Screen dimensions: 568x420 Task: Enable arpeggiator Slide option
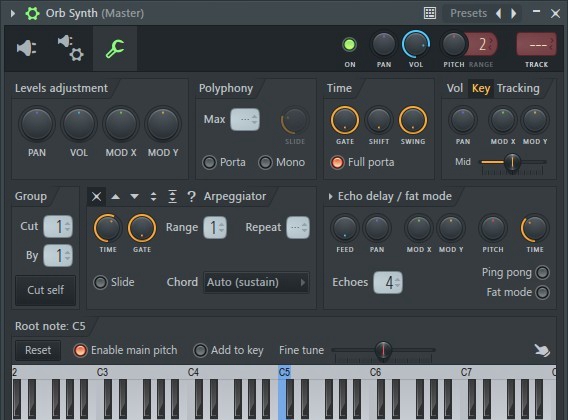point(100,282)
